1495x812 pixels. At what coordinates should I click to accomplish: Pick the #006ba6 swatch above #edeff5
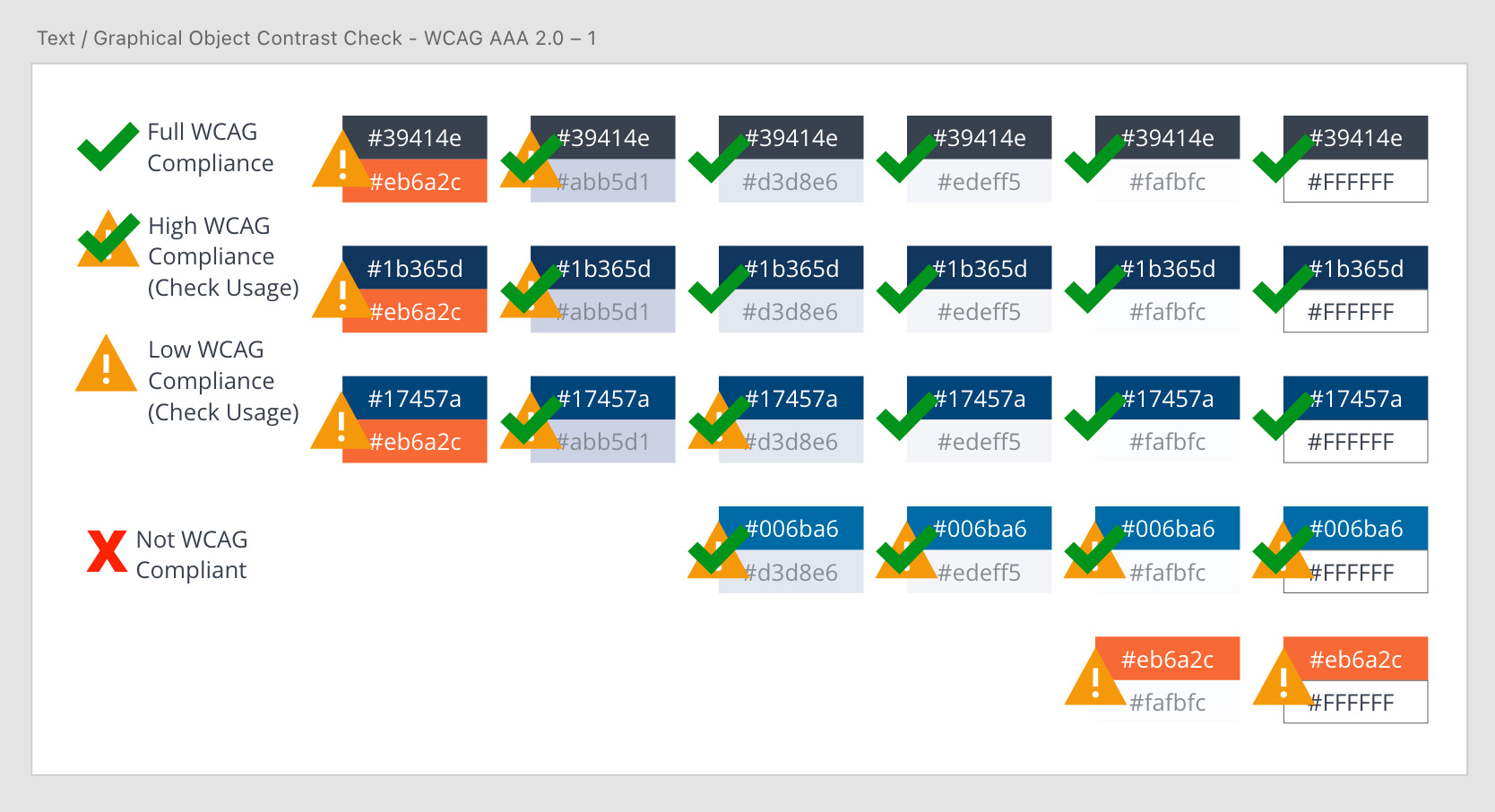(x=979, y=528)
